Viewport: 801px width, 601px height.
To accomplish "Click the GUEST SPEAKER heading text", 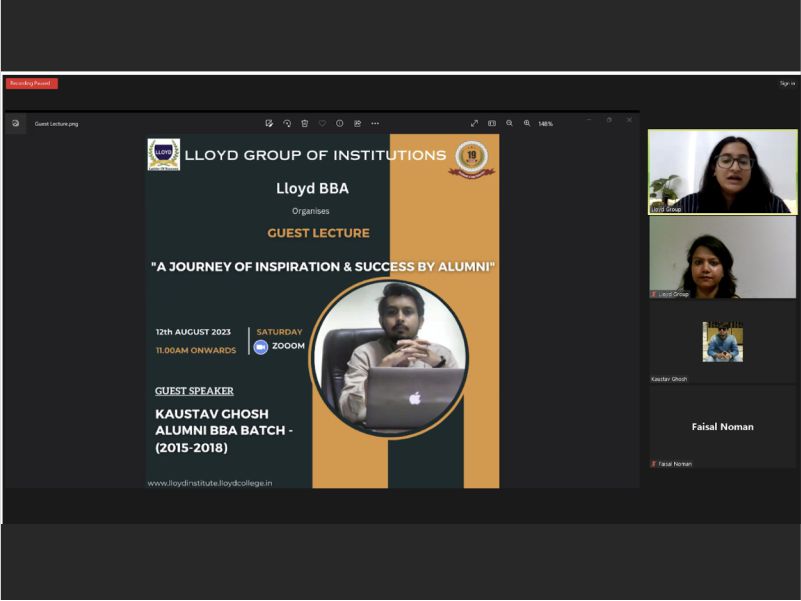I will [x=194, y=391].
